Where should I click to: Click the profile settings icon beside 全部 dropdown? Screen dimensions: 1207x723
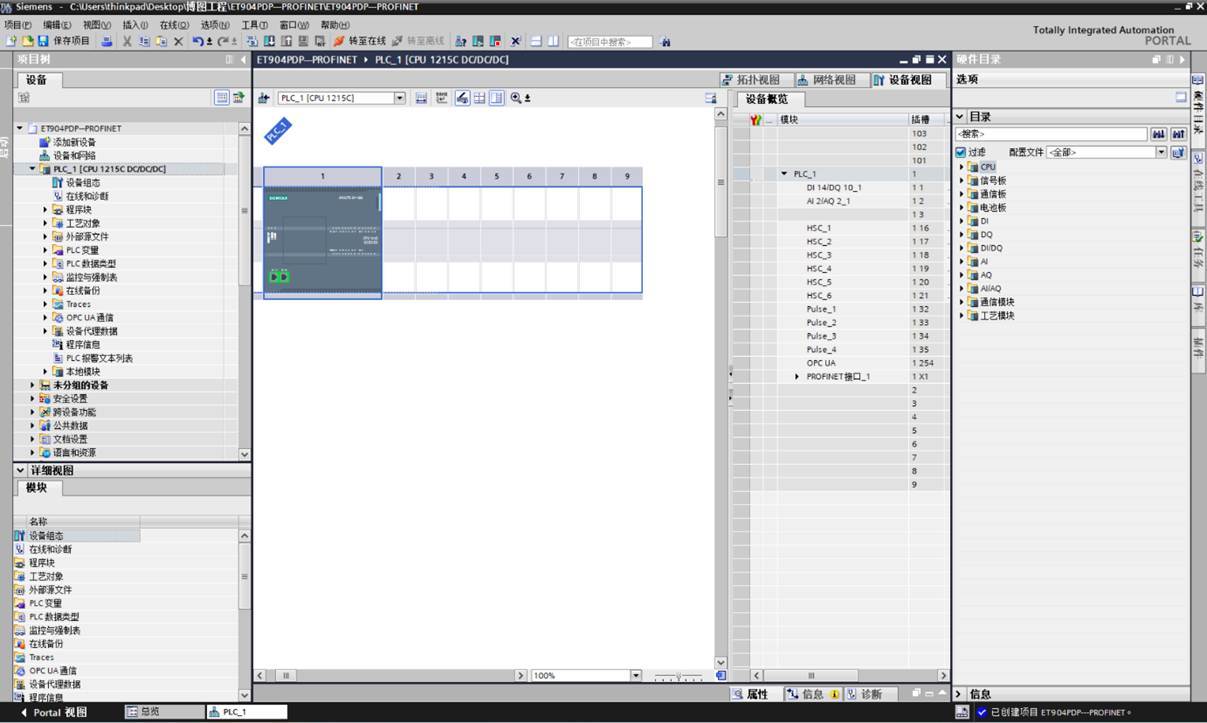point(1178,152)
